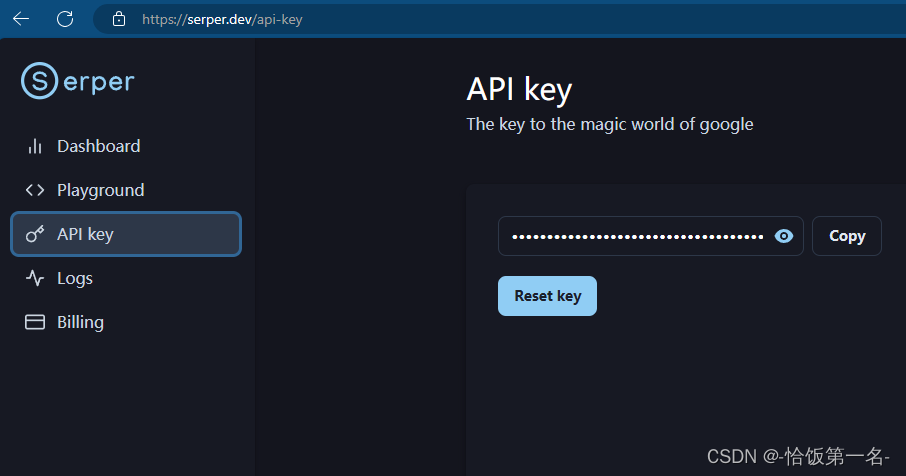Click 'The key to the magic world of google'

(610, 124)
